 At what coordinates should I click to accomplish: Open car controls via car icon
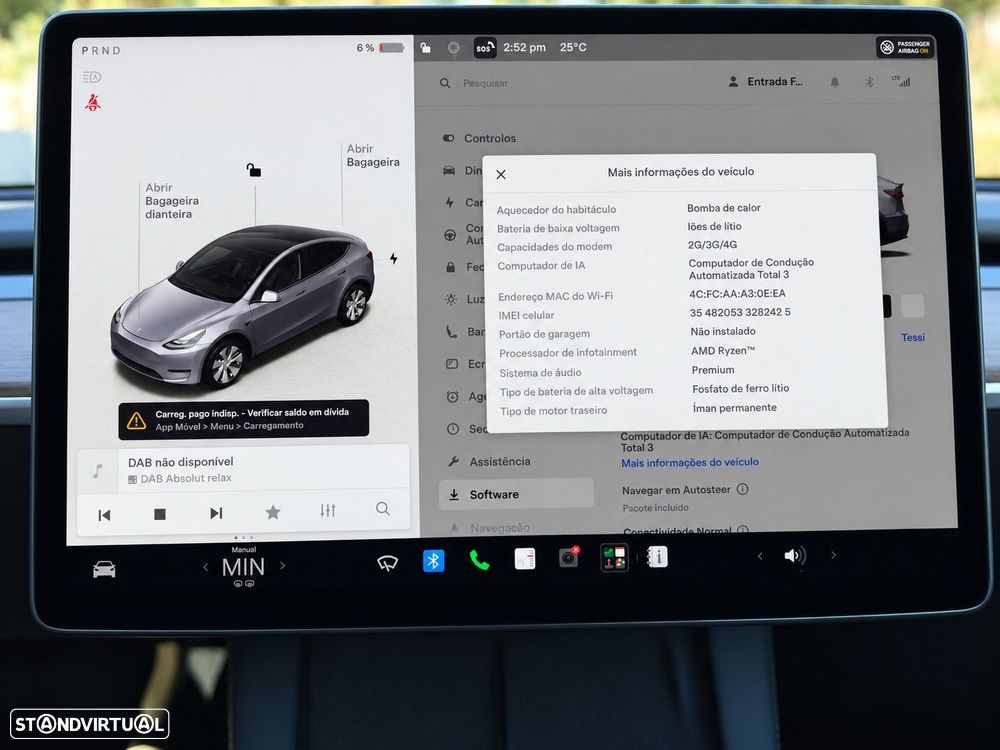point(105,569)
